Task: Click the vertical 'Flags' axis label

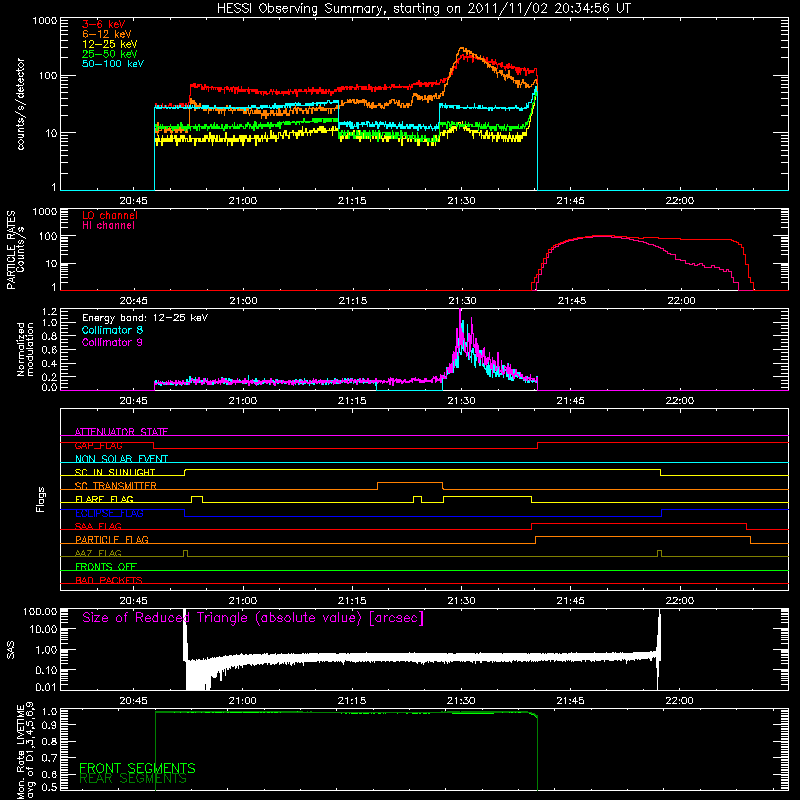Action: (x=41, y=499)
